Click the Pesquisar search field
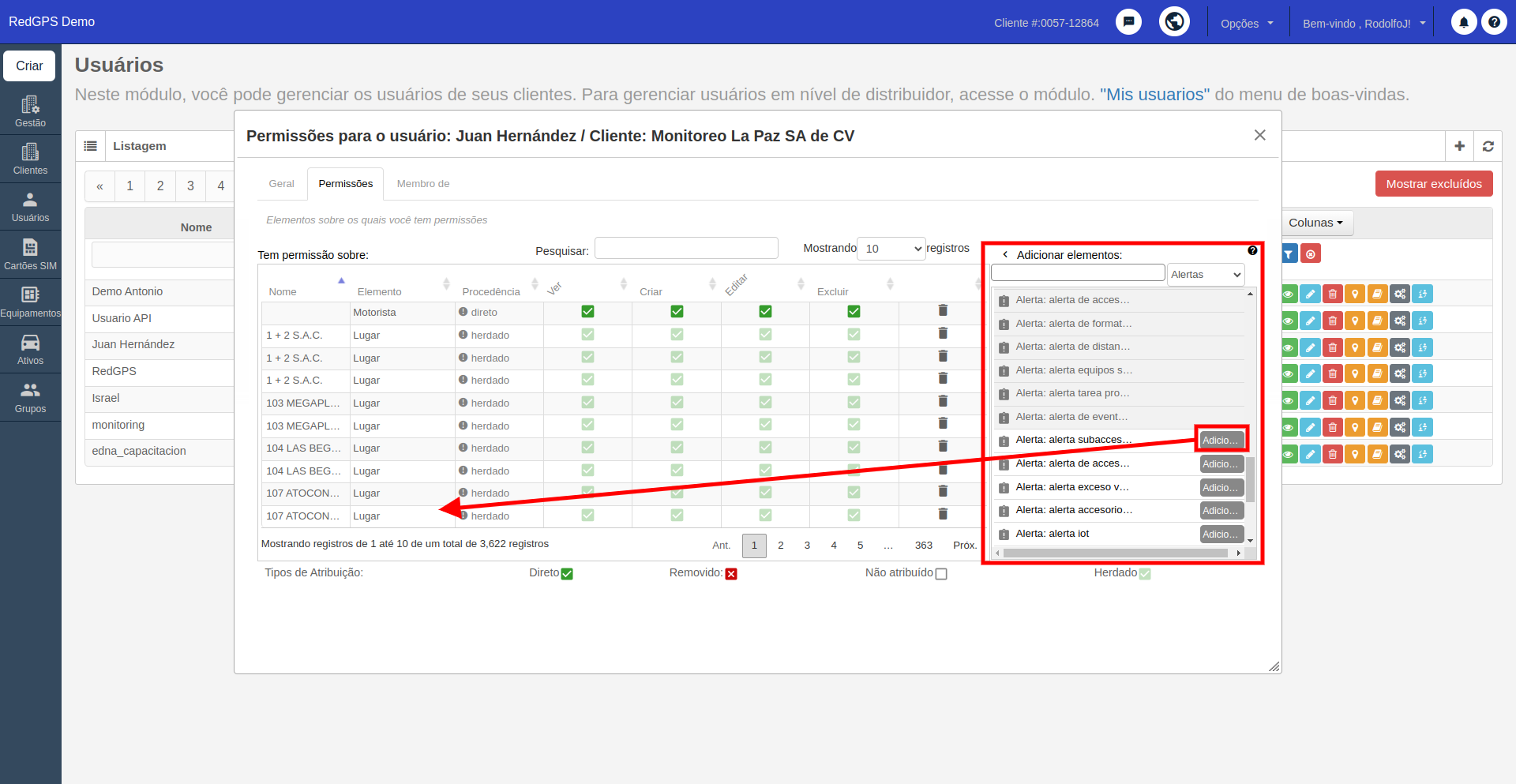Image resolution: width=1516 pixels, height=784 pixels. 686,248
